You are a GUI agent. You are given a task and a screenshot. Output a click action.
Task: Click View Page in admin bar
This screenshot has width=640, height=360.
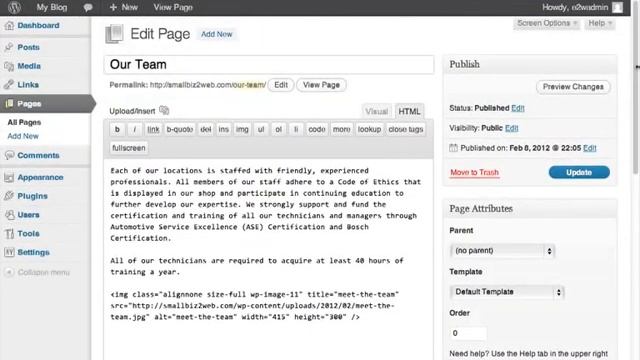click(x=173, y=7)
